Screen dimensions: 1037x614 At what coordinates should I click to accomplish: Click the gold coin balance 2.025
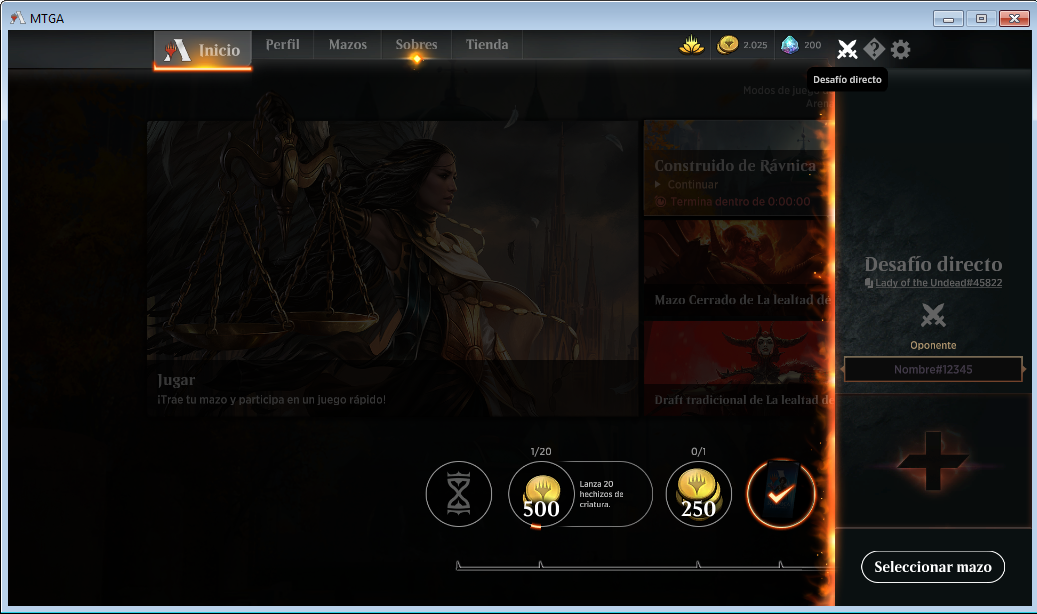[x=742, y=45]
